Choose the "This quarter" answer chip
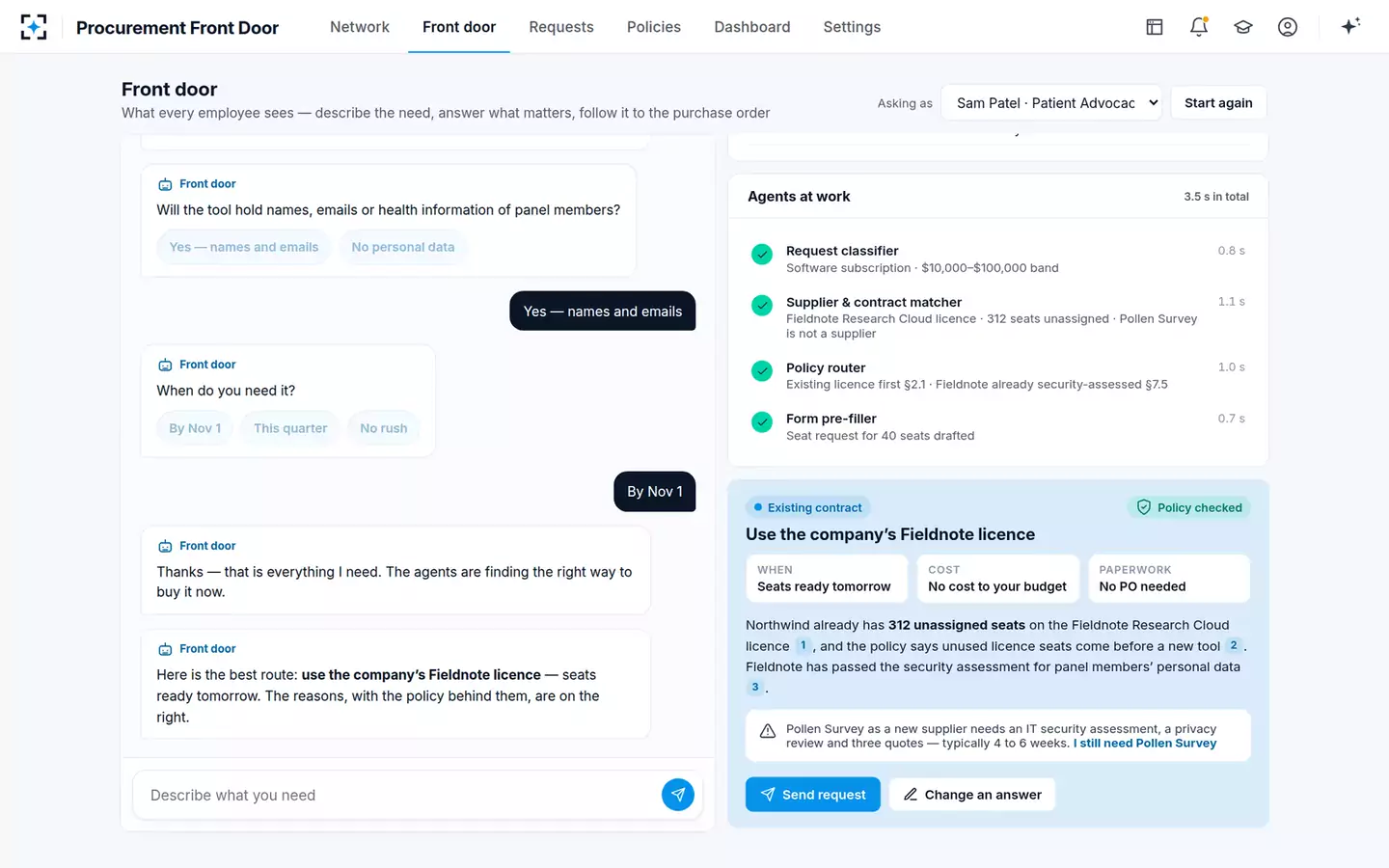The height and width of the screenshot is (868, 1389). click(290, 428)
